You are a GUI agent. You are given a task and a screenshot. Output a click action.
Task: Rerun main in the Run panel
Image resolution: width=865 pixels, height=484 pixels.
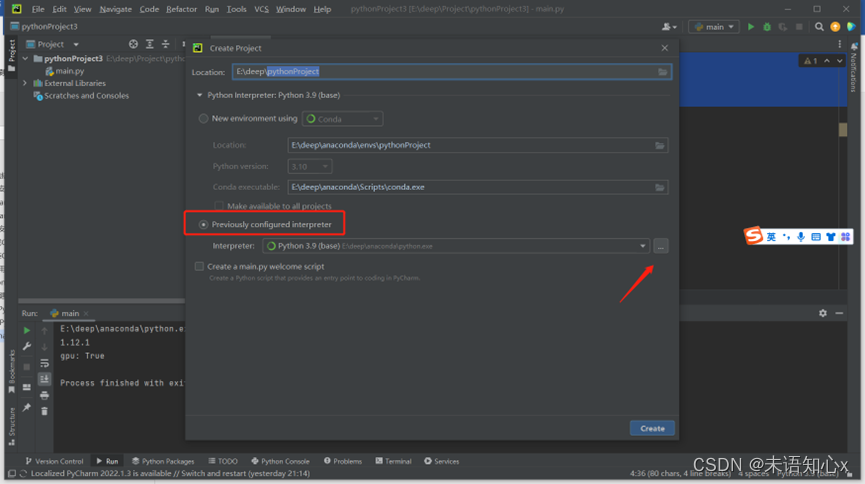click(26, 330)
